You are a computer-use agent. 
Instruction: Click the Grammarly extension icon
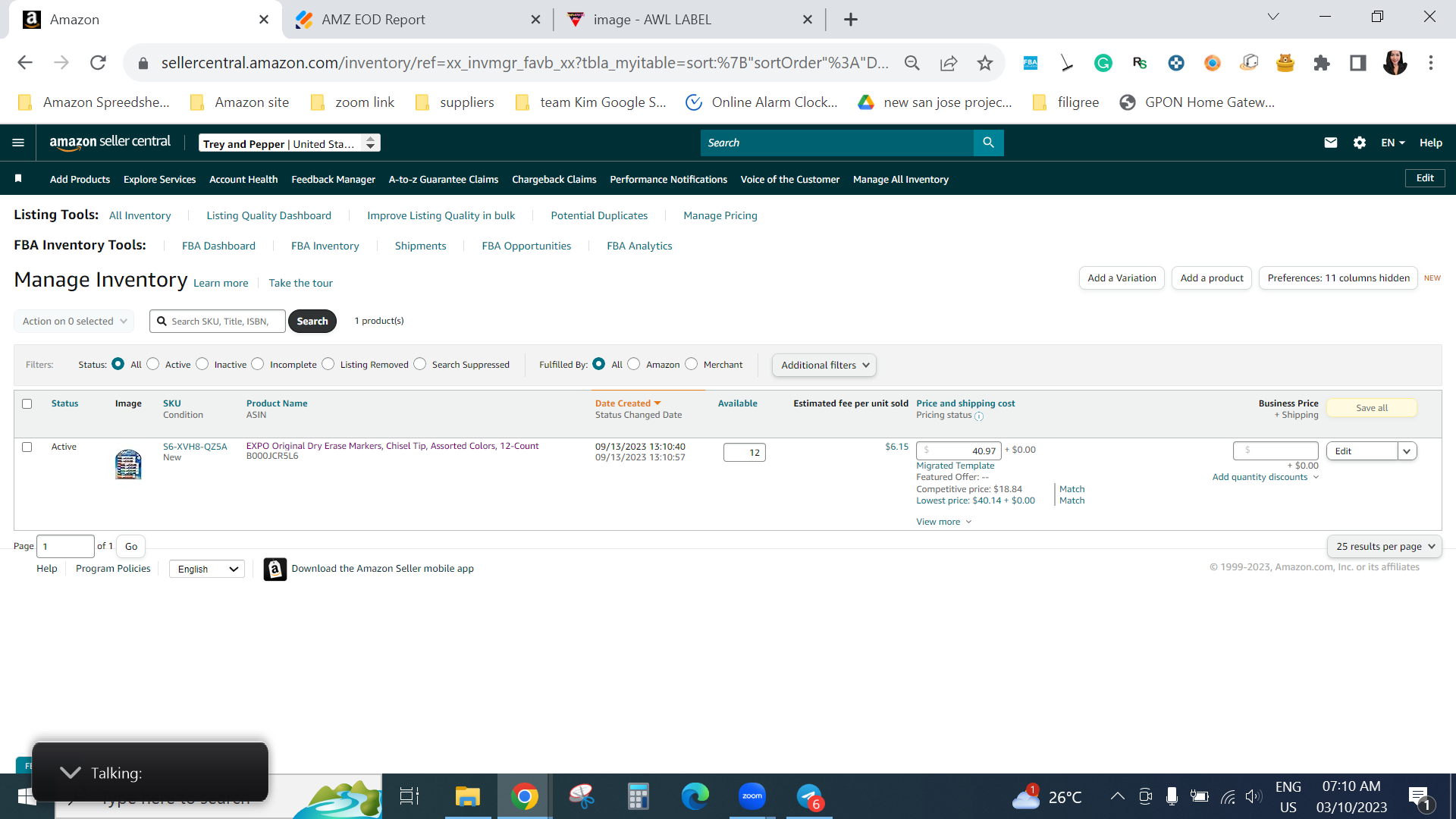click(1103, 63)
